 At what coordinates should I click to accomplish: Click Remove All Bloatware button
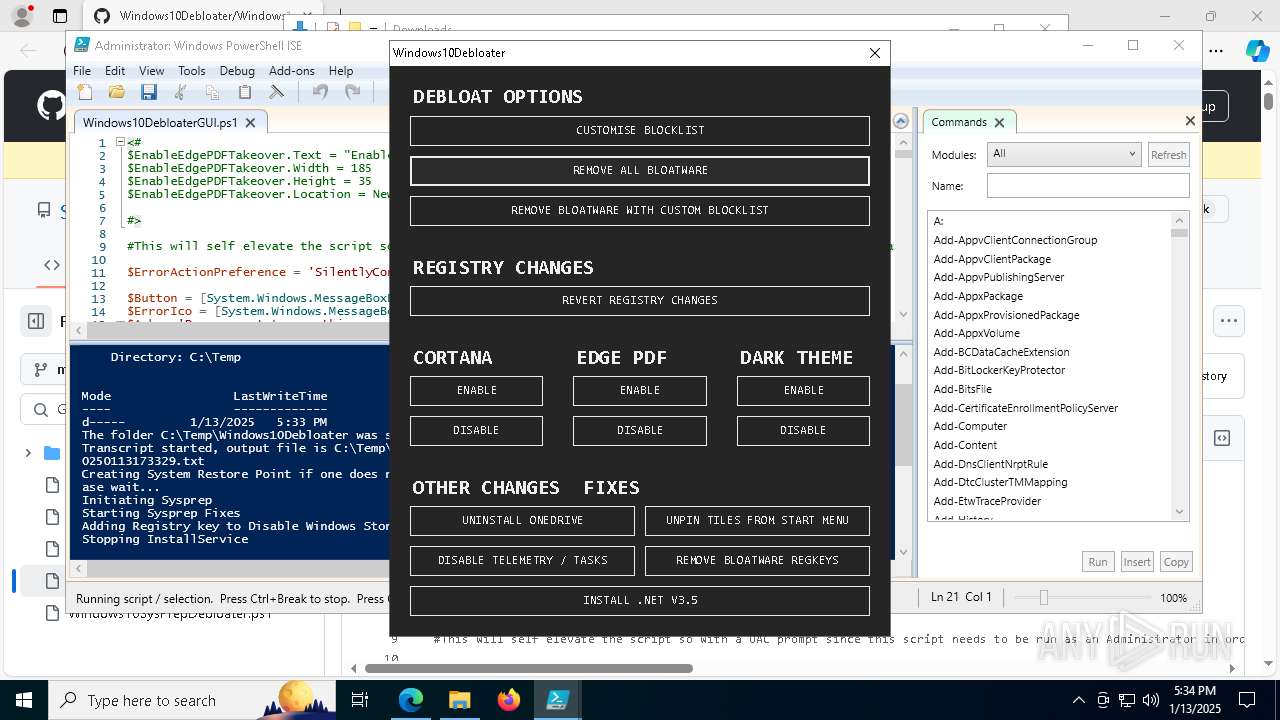(x=640, y=170)
